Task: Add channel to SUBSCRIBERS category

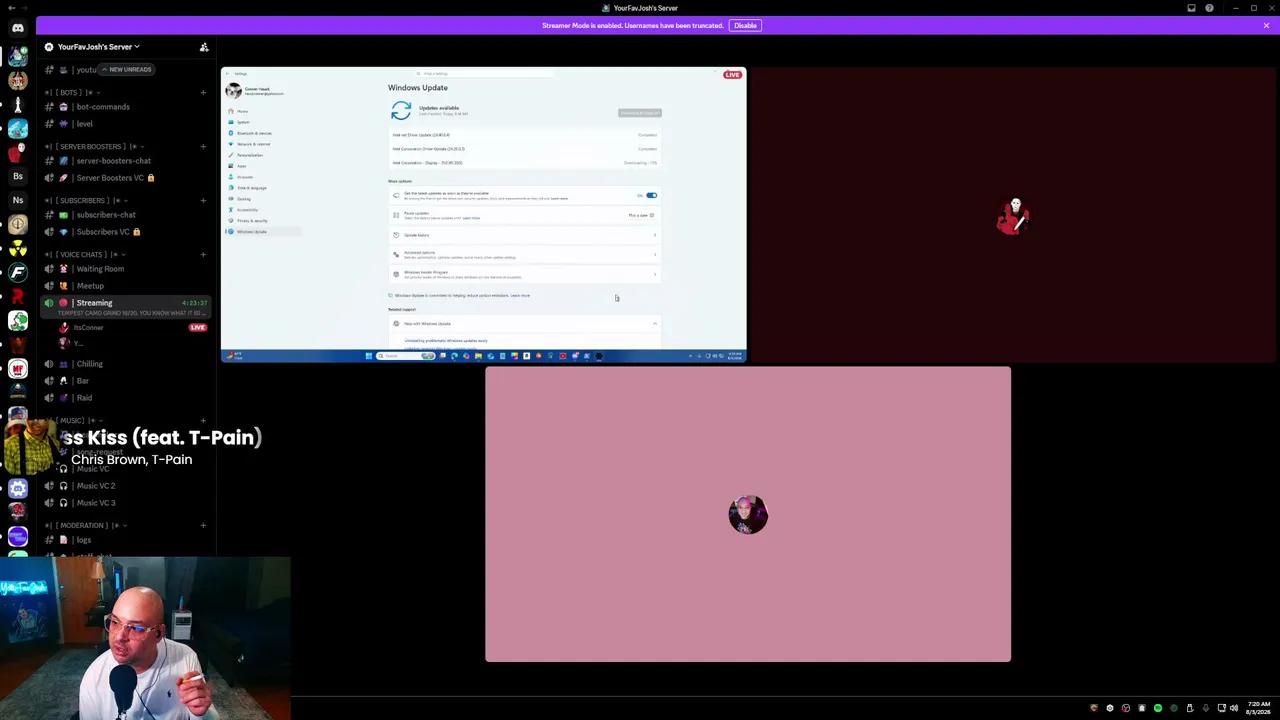Action: 203,200
